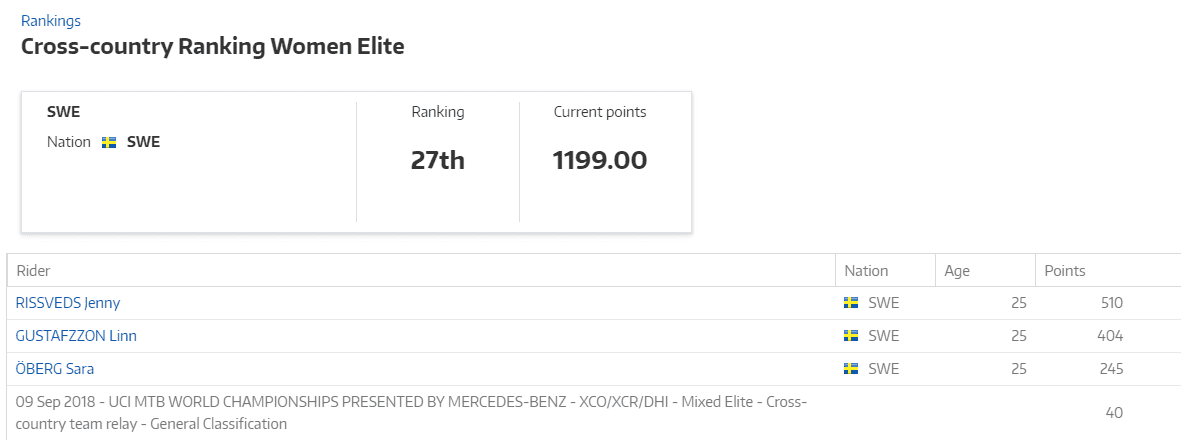Open rider ÖBERG Sara's profile
The width and height of the screenshot is (1181, 440).
[x=55, y=369]
